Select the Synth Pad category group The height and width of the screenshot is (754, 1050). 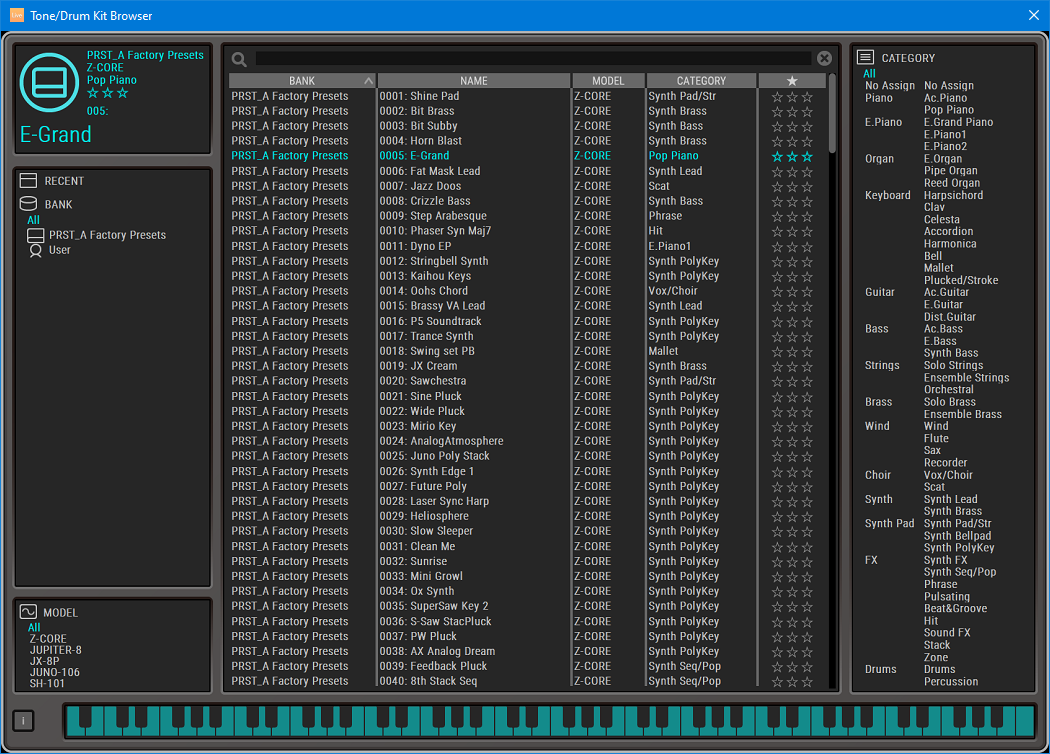(889, 524)
